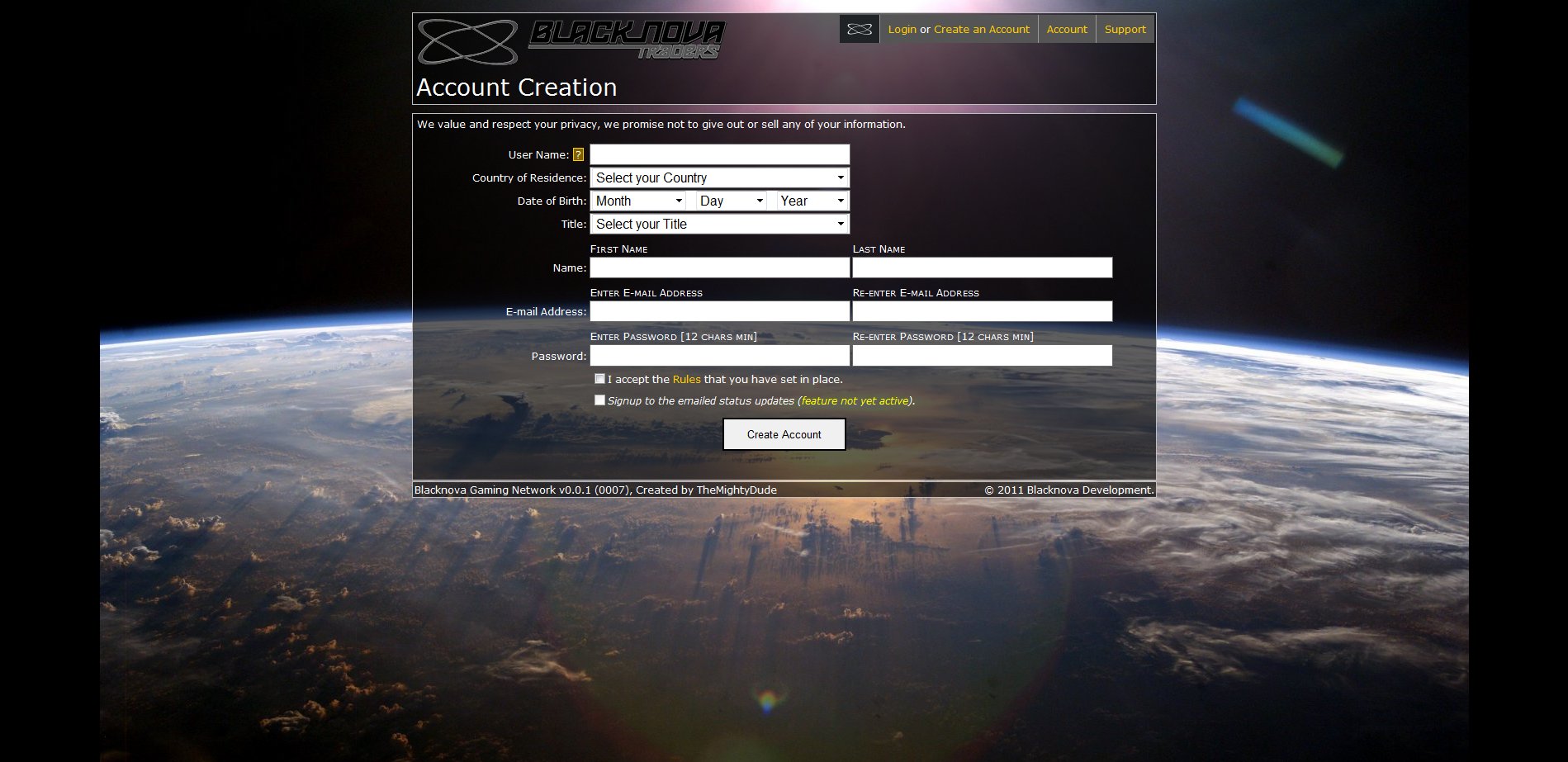Click the 'feature not yet active' link

click(855, 400)
